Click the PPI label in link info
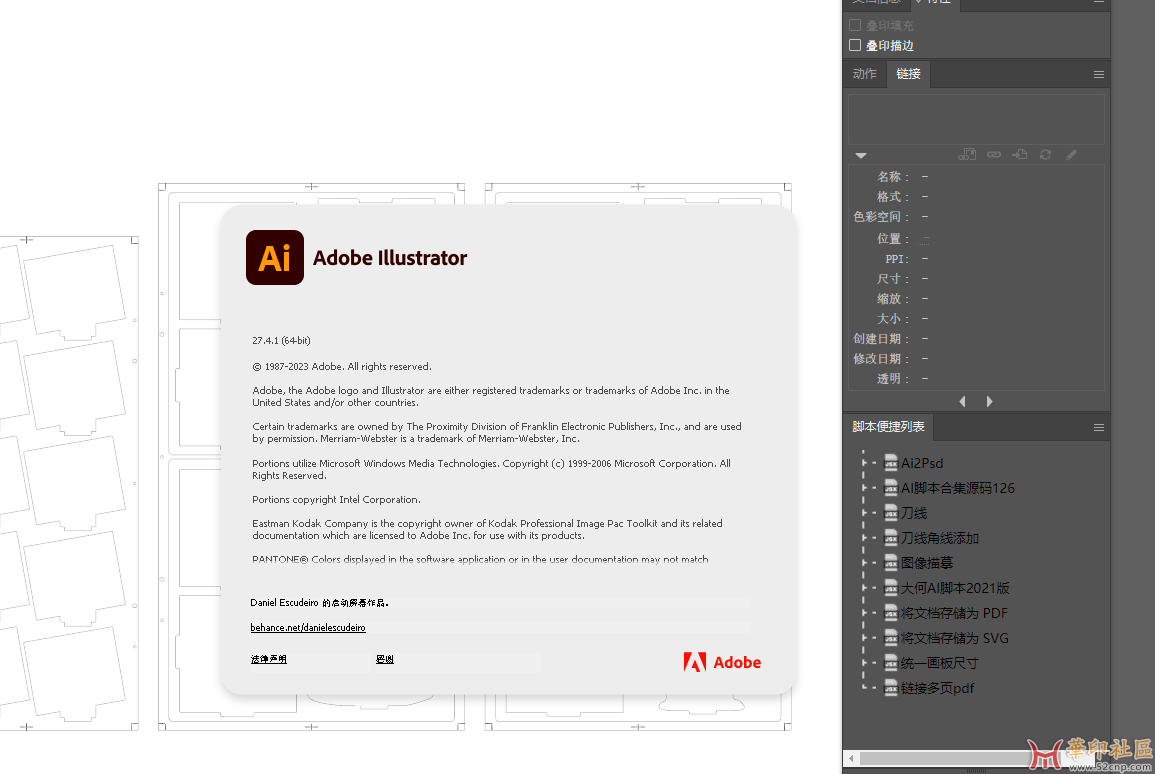 click(x=896, y=259)
